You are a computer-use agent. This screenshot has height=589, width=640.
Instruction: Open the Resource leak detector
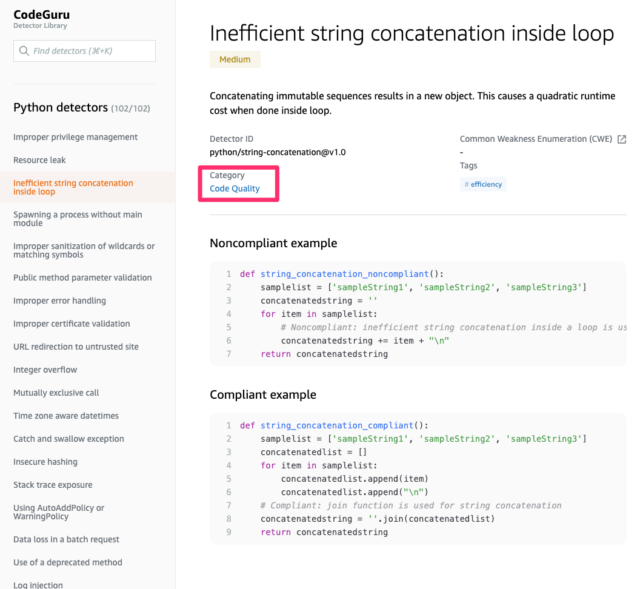tap(39, 160)
